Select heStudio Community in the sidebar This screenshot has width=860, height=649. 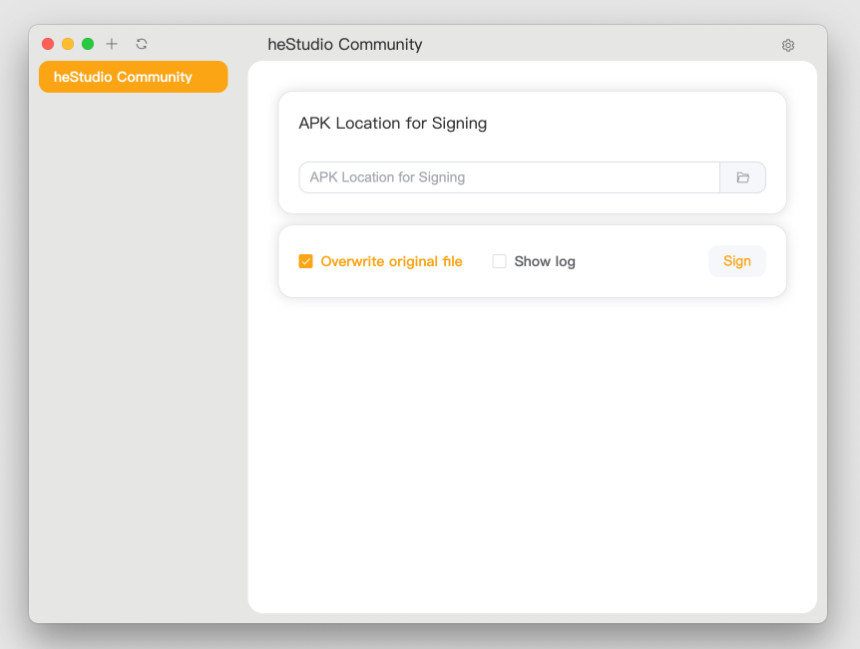click(133, 77)
